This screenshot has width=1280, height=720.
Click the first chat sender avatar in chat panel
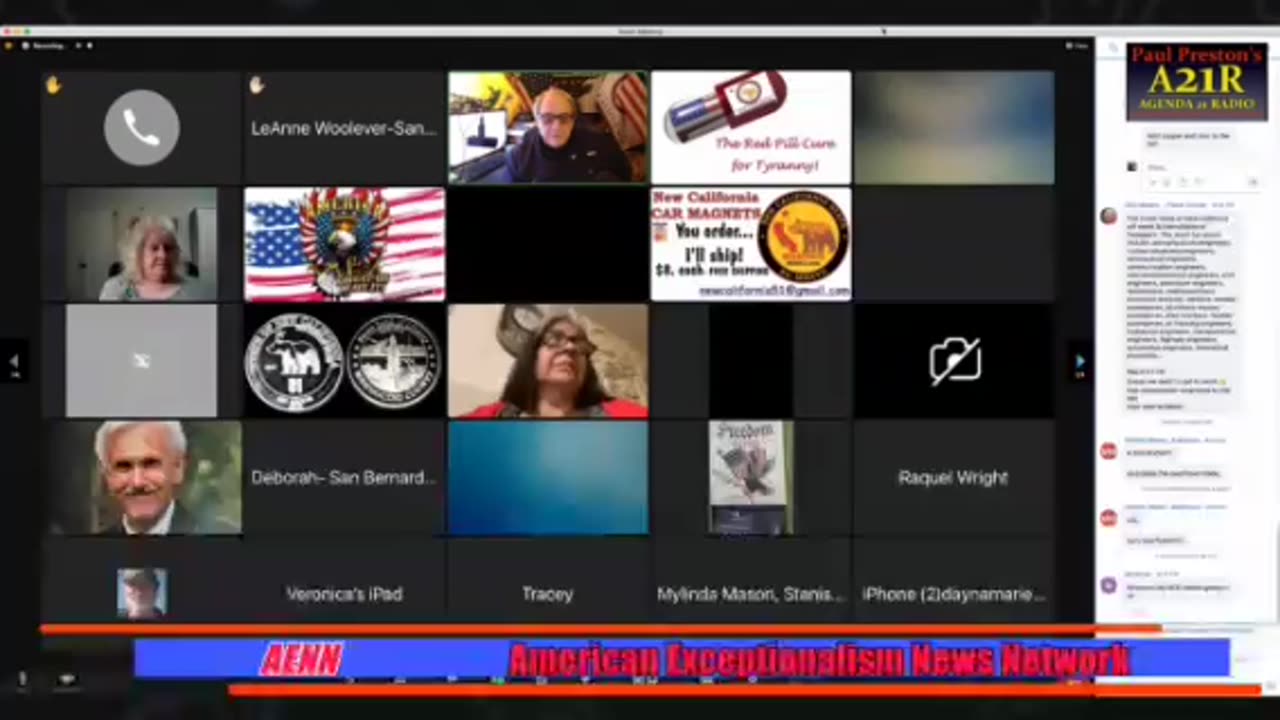pyautogui.click(x=1109, y=216)
